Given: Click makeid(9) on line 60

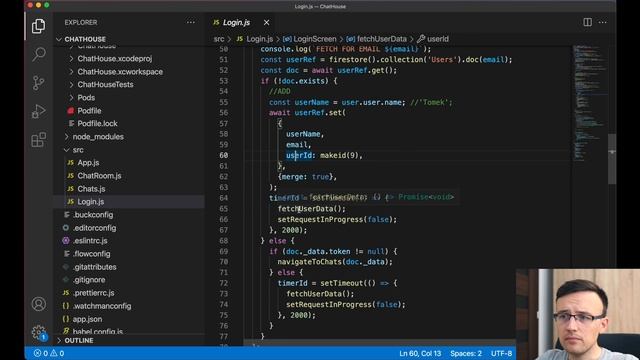Looking at the screenshot, I should pyautogui.click(x=339, y=155).
